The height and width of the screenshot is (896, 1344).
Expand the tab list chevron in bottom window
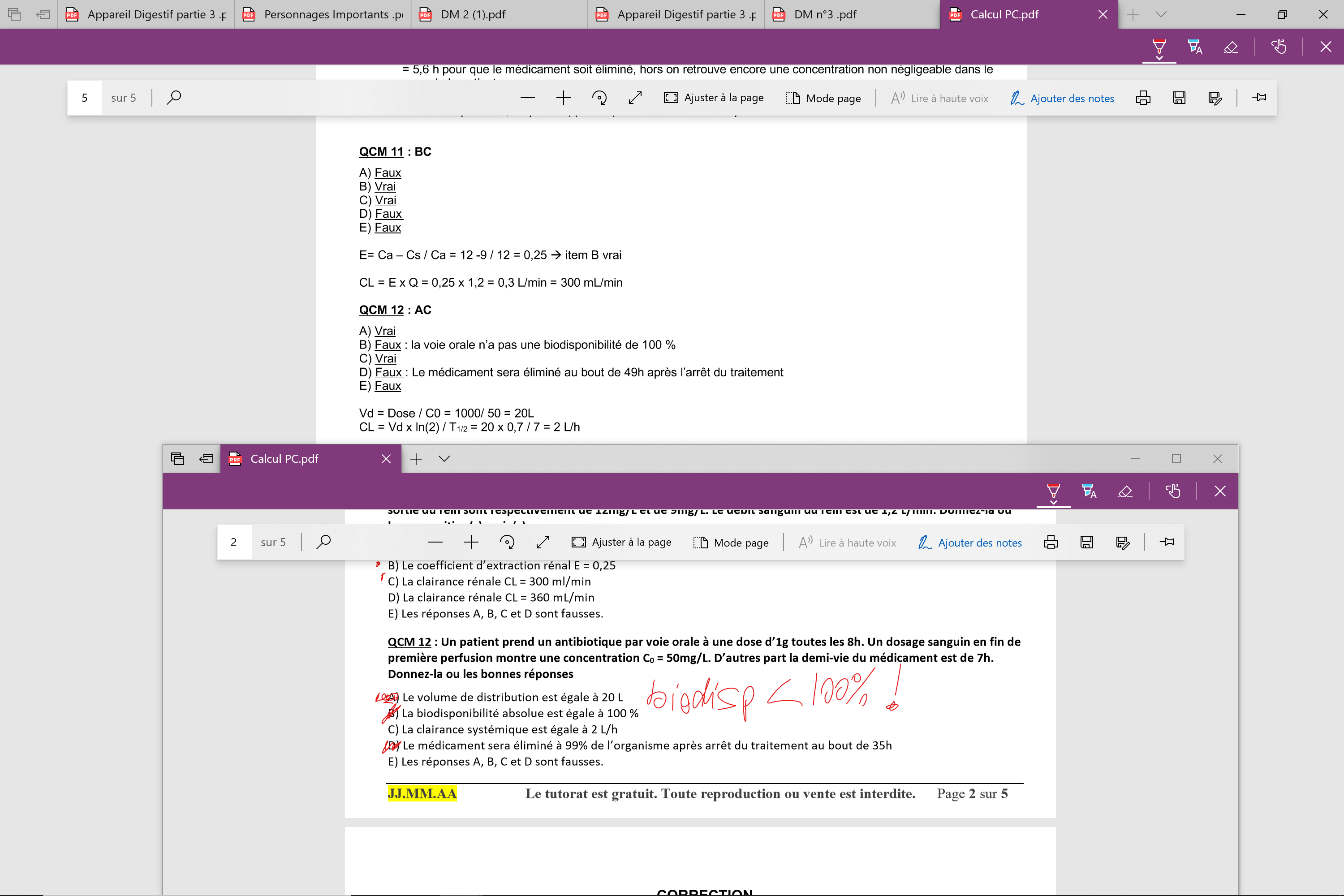[444, 459]
